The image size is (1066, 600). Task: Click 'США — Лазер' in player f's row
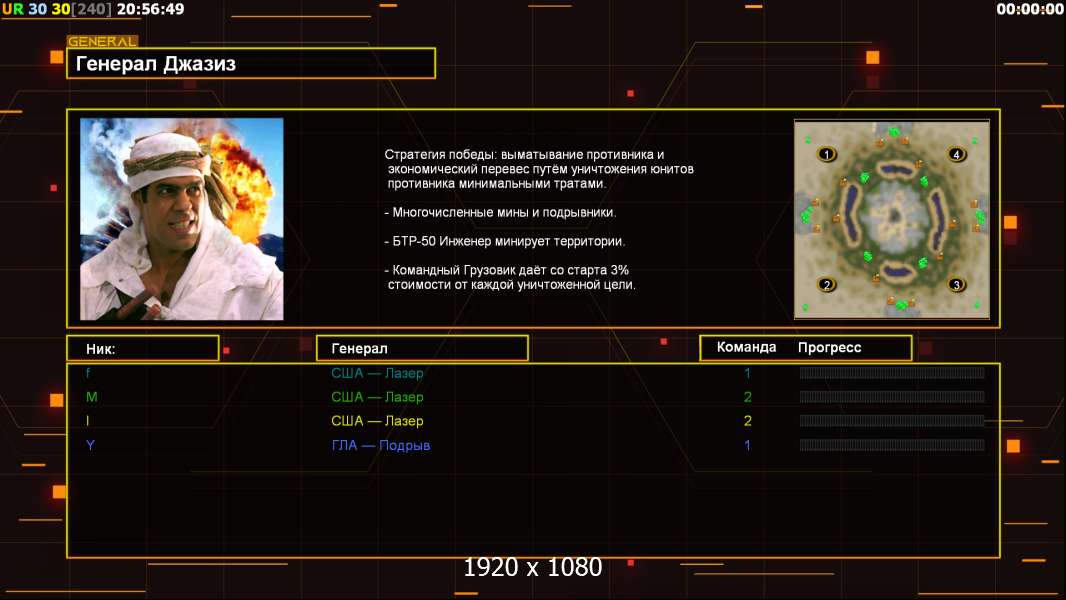377,373
